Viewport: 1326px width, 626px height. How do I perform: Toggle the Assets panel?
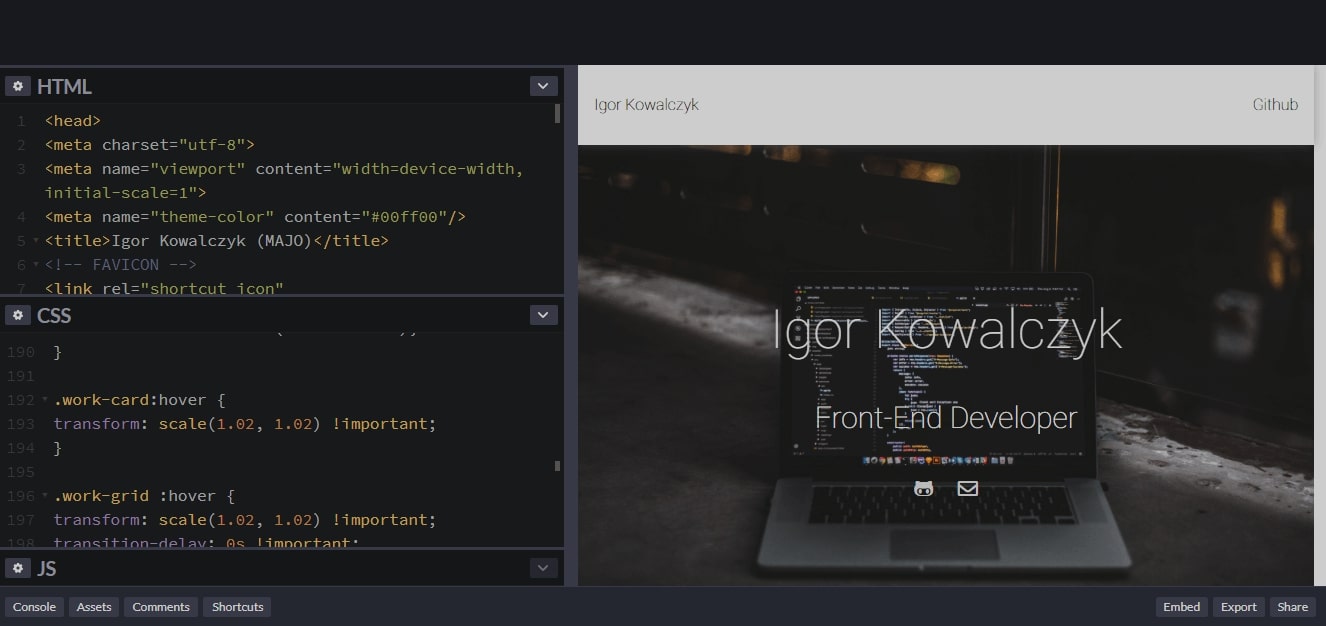pos(94,607)
